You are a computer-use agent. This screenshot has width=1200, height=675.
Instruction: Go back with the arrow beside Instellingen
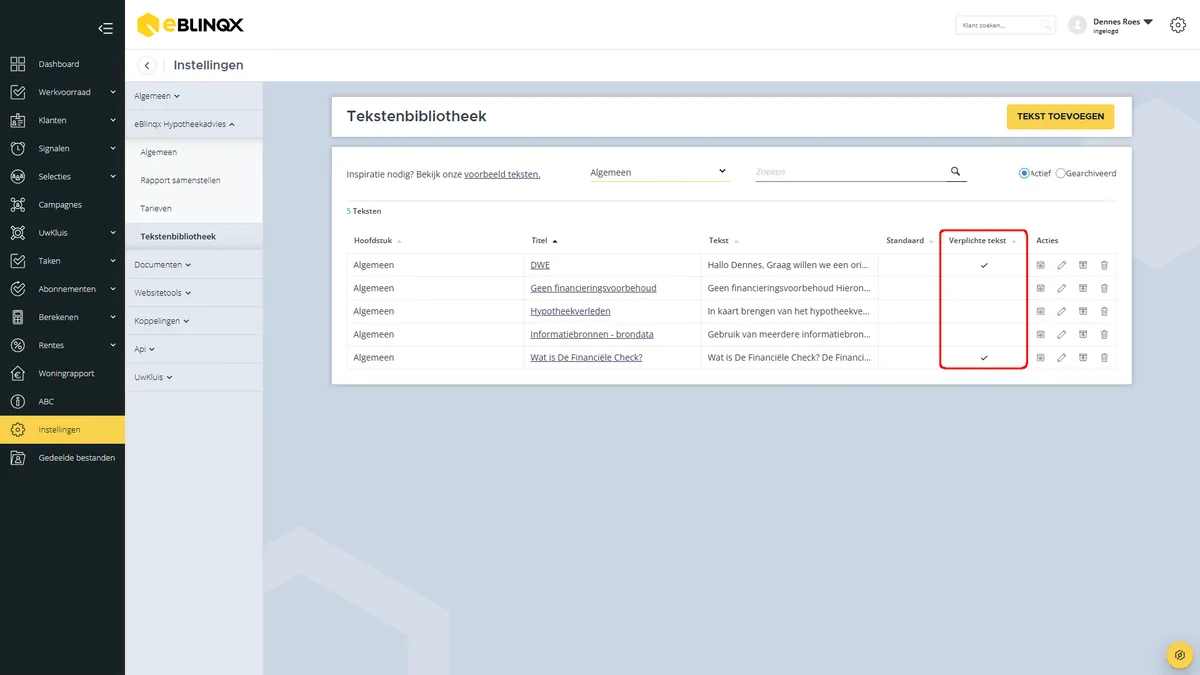147,66
